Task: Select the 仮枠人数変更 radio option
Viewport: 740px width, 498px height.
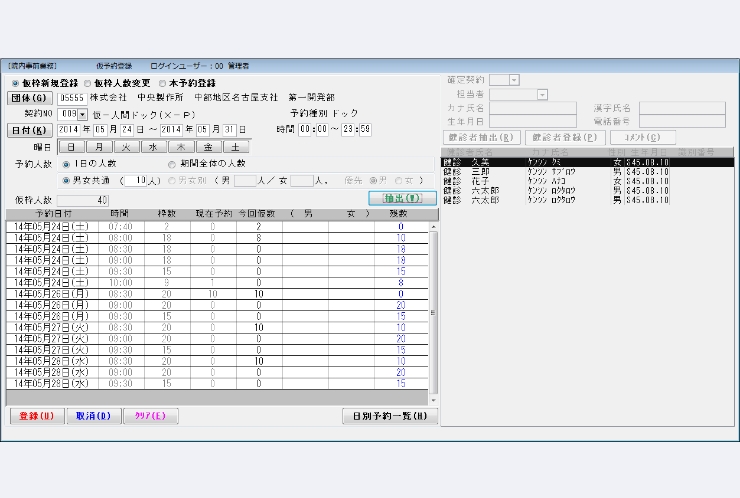Action: tap(88, 84)
